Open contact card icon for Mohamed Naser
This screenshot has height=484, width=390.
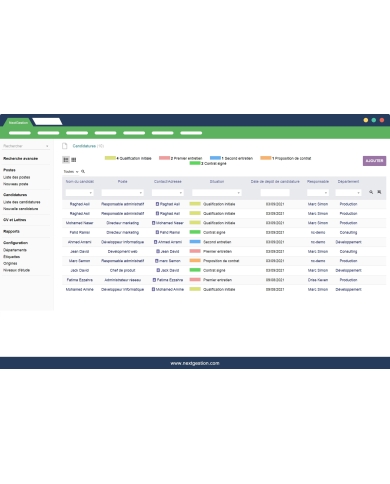pos(153,223)
